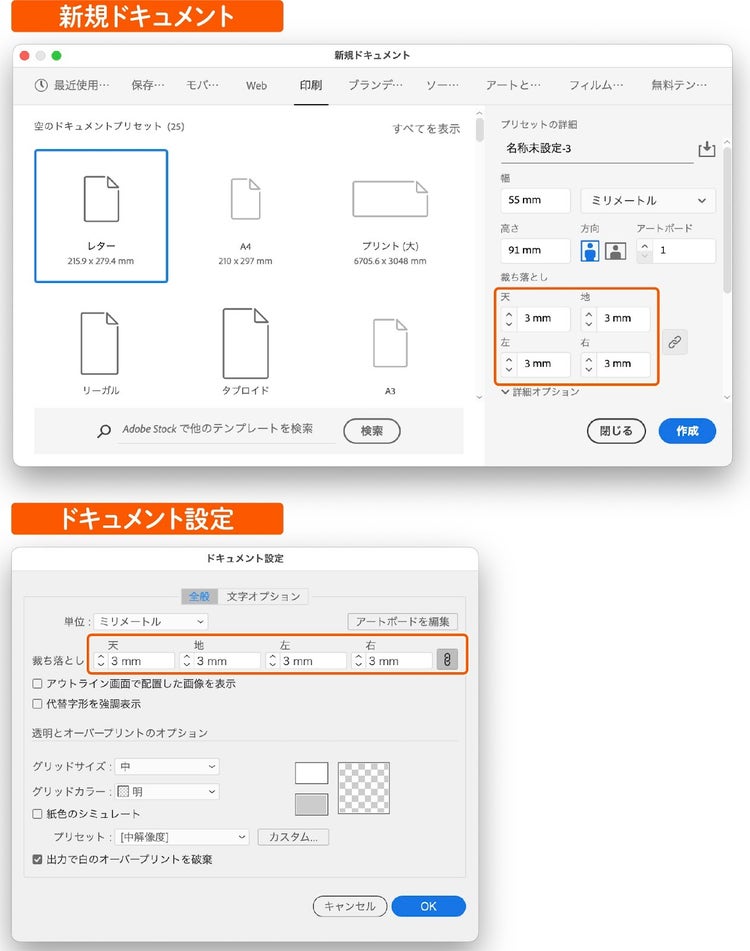Switch to the モバイル tab
This screenshot has height=951, width=750.
[202, 85]
